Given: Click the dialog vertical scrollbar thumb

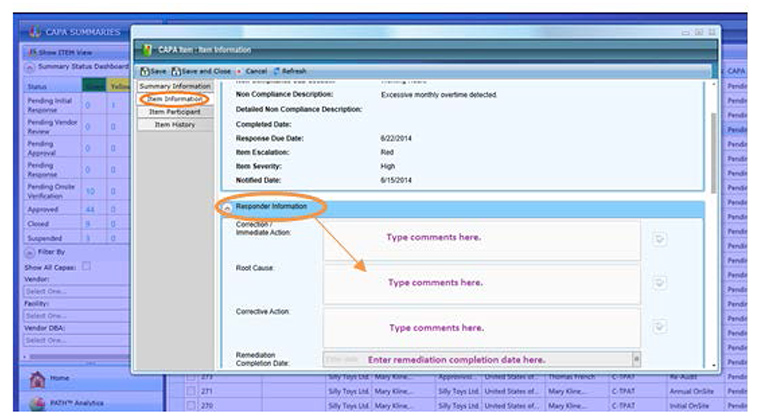Looking at the screenshot, I should pos(713,153).
